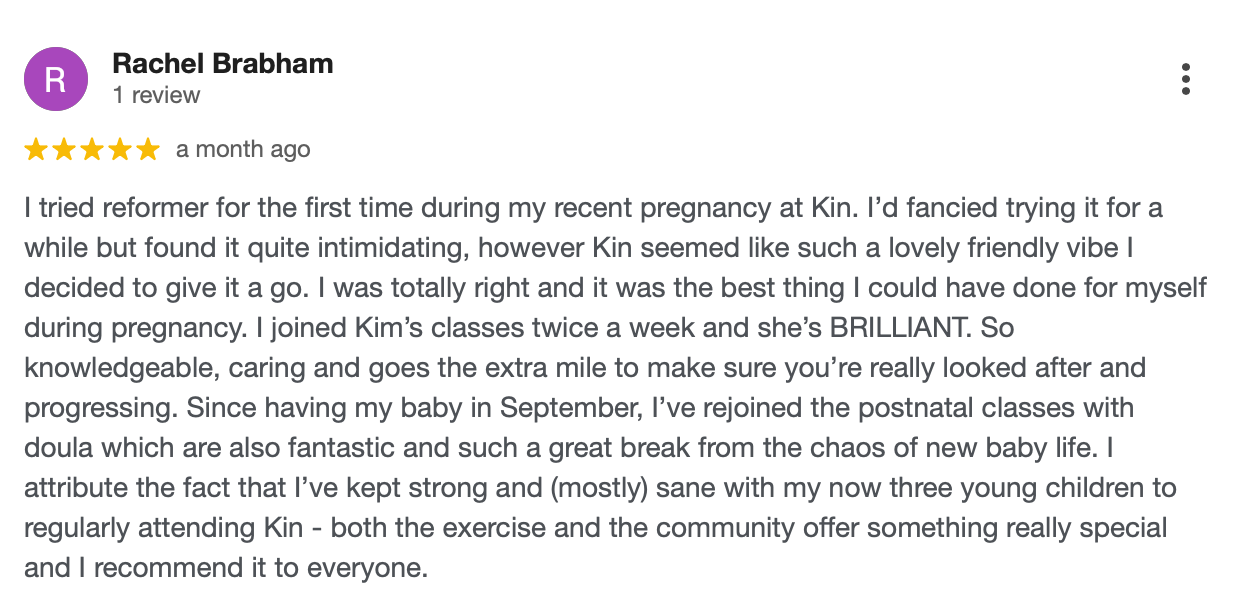1254x600 pixels.
Task: Click the "a month ago" timestamp
Action: point(243,150)
